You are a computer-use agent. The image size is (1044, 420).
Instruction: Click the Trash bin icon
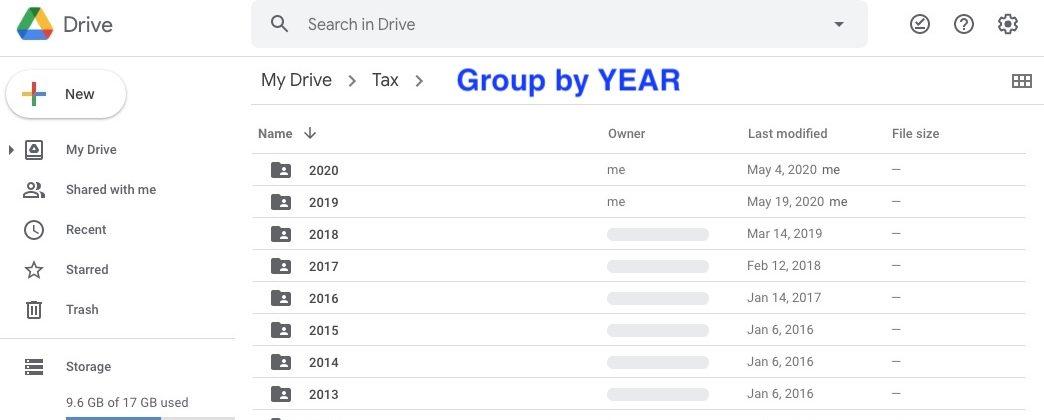point(34,310)
